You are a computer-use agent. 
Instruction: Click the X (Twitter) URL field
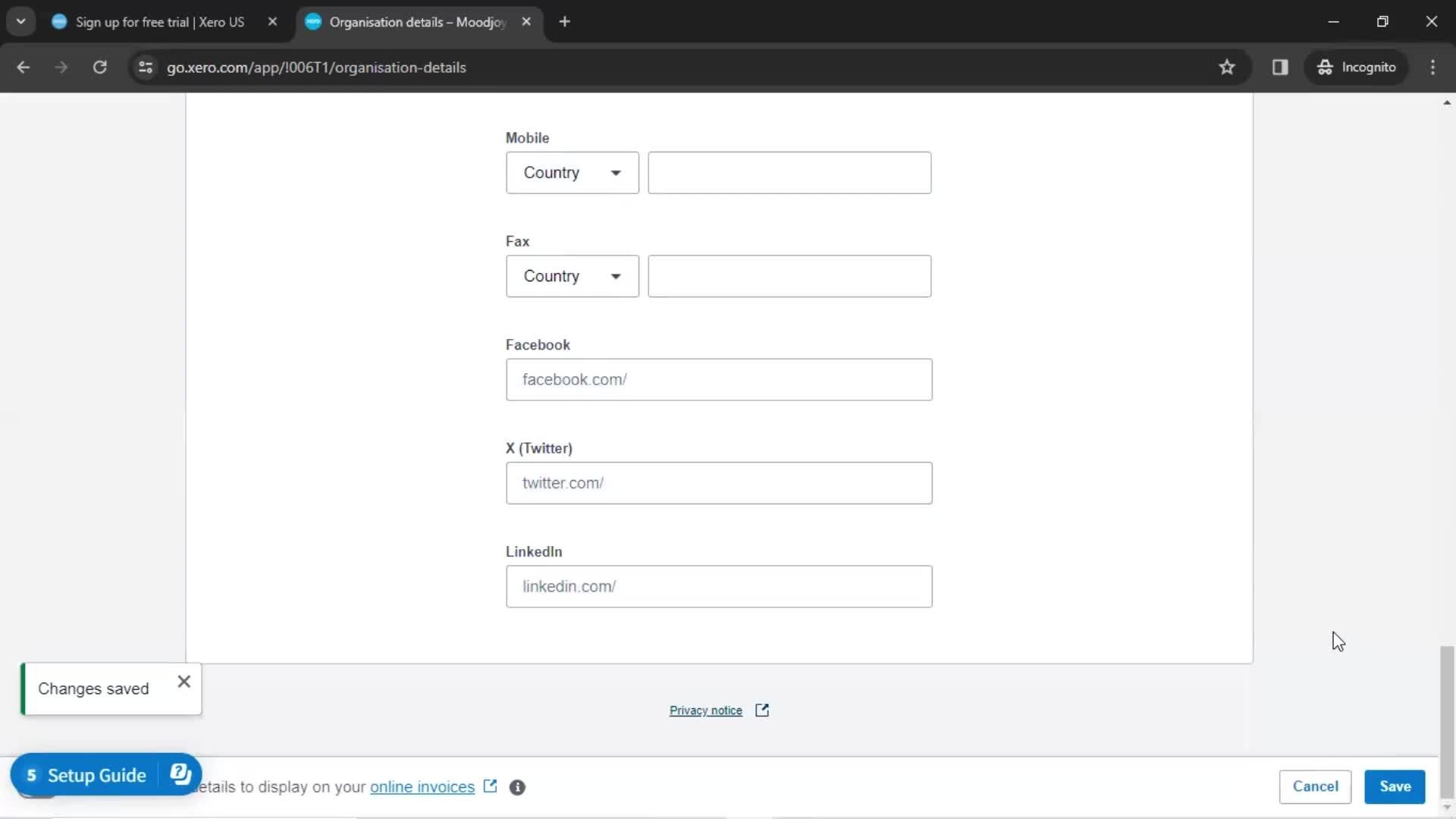click(719, 483)
